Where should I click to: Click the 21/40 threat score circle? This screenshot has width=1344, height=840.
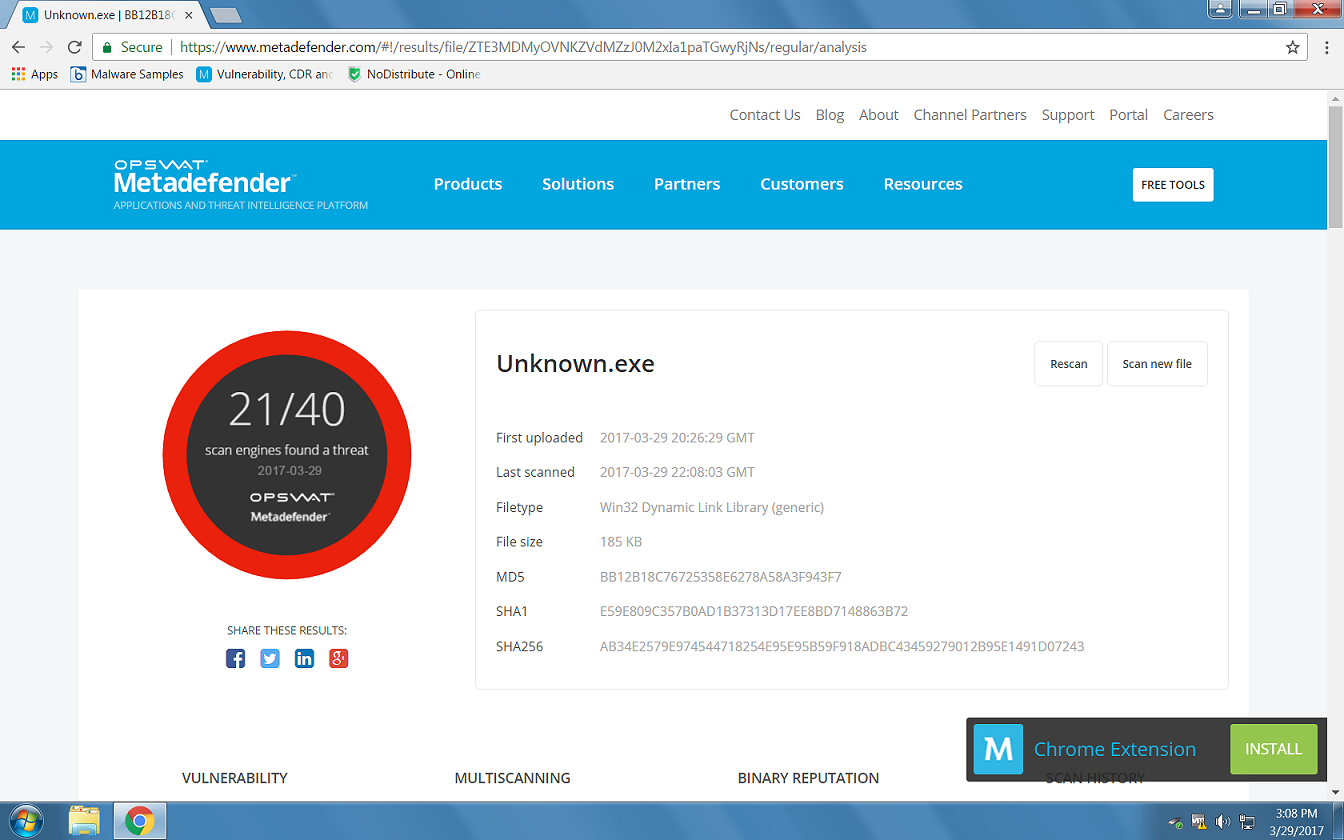point(287,454)
